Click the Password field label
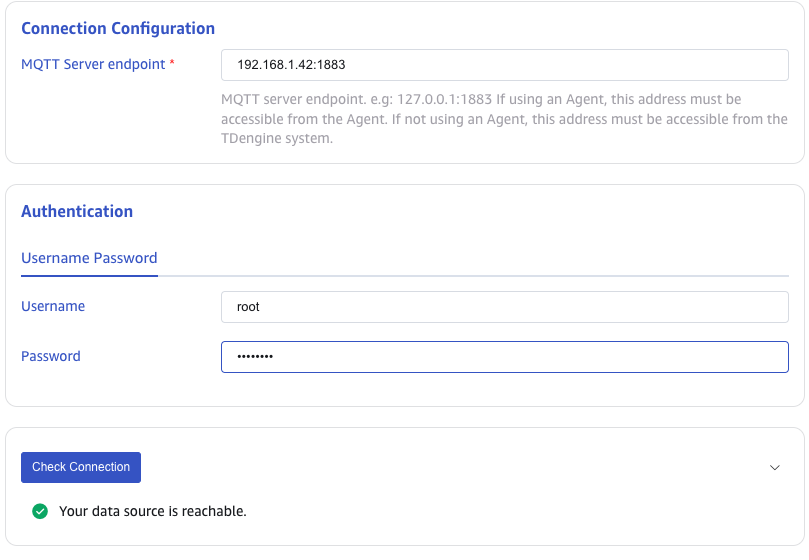 [x=51, y=356]
